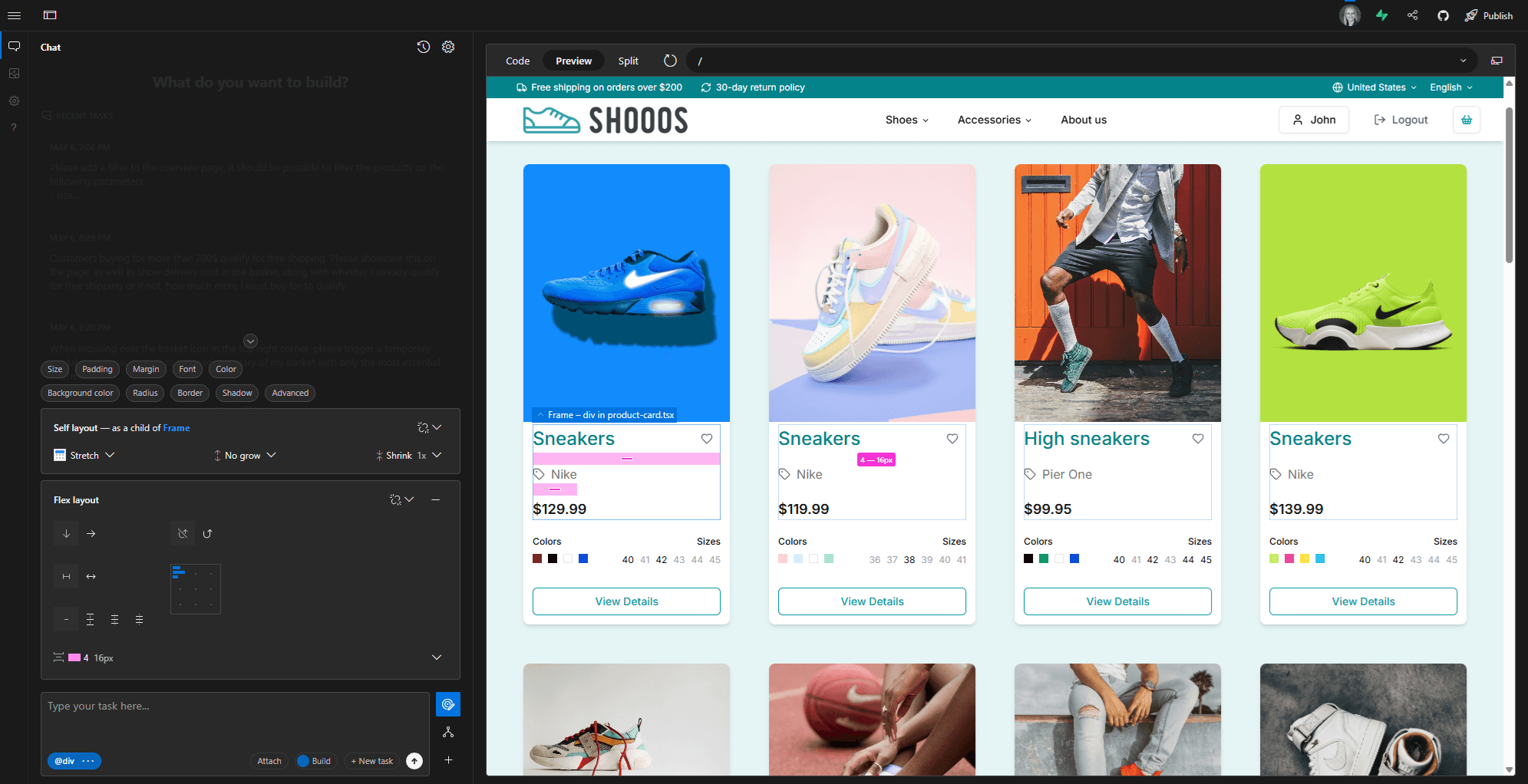Viewport: 1528px width, 784px height.
Task: Open the No grow dropdown
Action: click(244, 455)
